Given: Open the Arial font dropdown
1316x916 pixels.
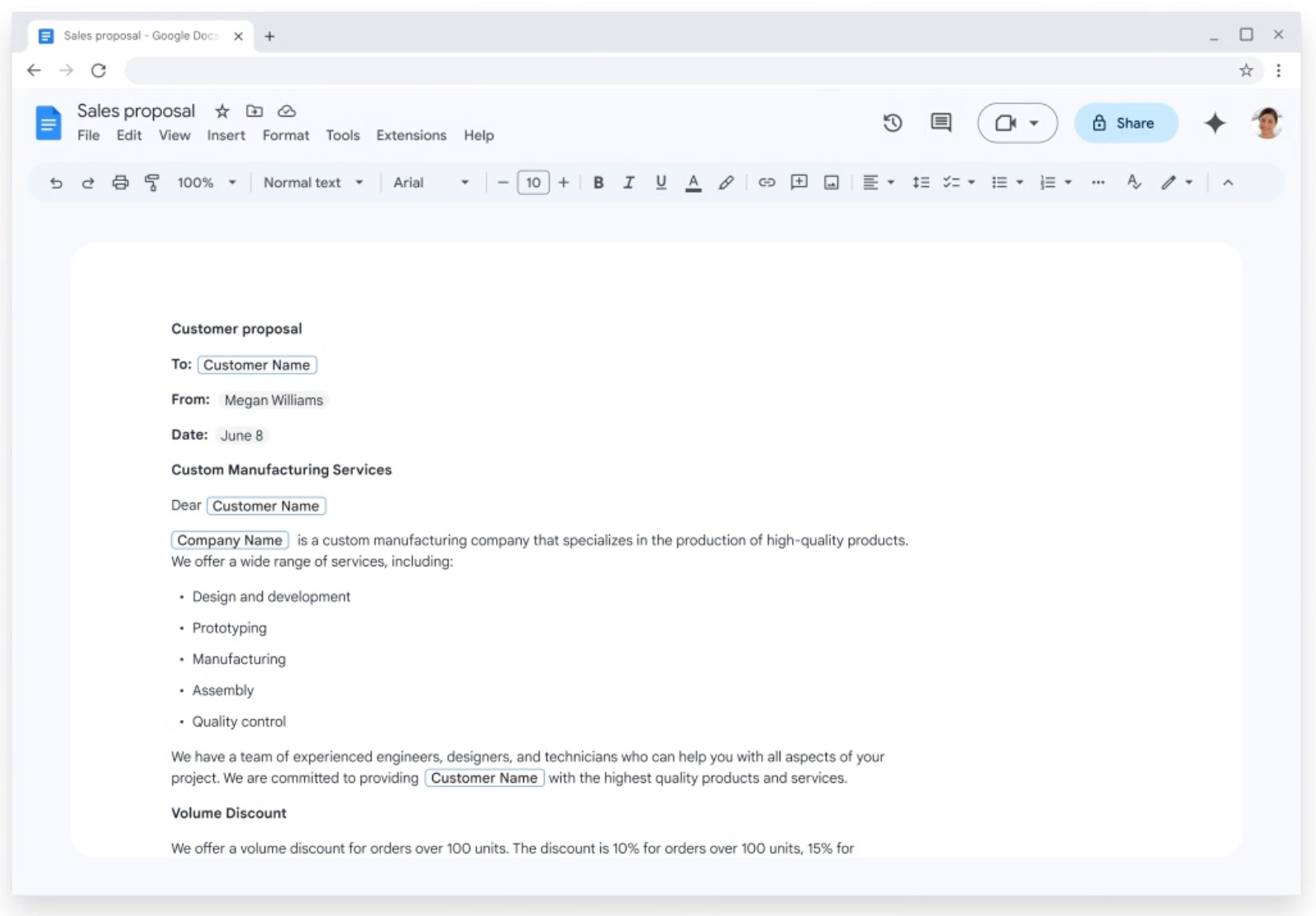Looking at the screenshot, I should coord(431,183).
